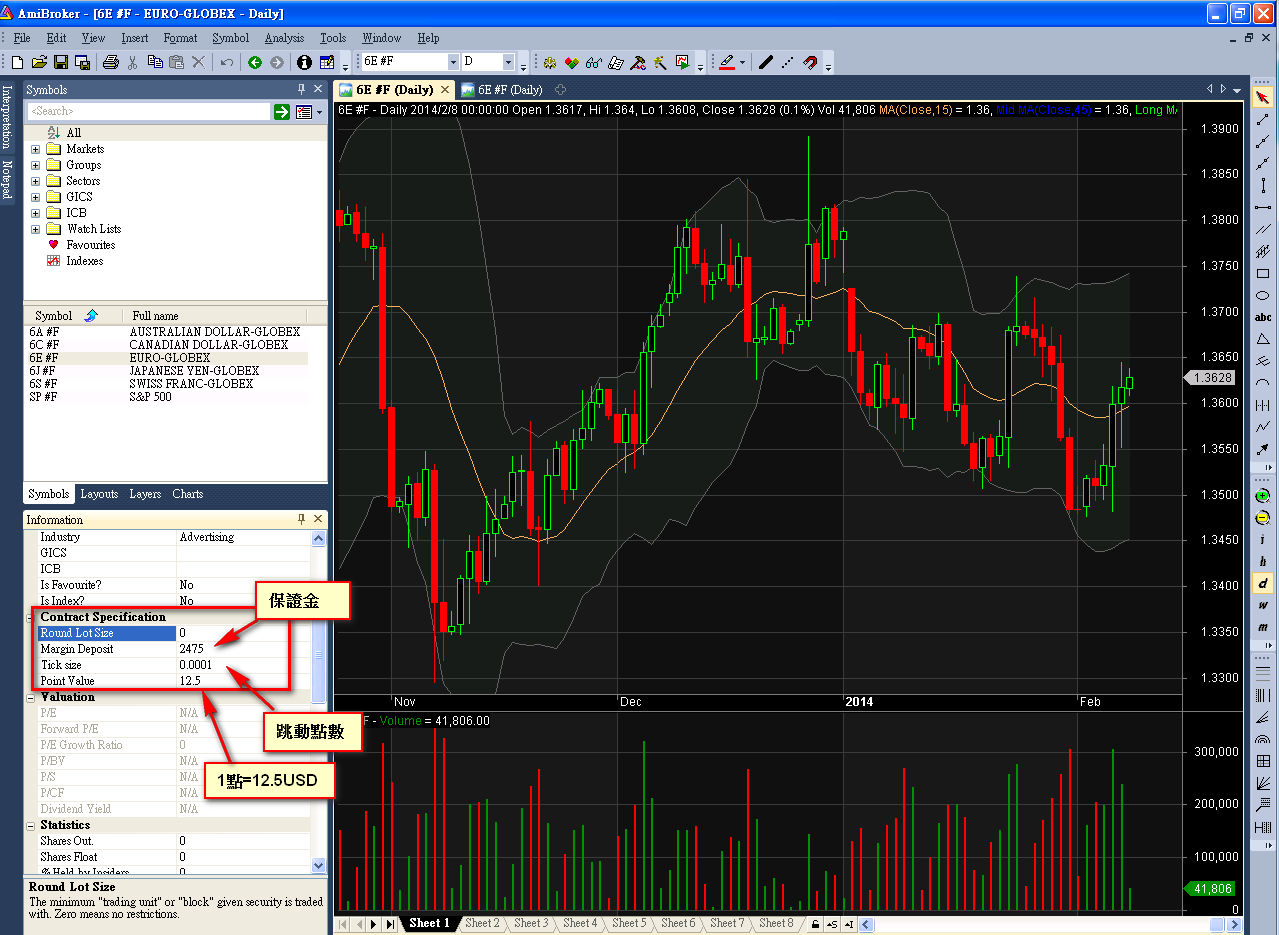Image resolution: width=1279 pixels, height=935 pixels.
Task: Select the Rectangle drawing tool
Action: point(1263,273)
